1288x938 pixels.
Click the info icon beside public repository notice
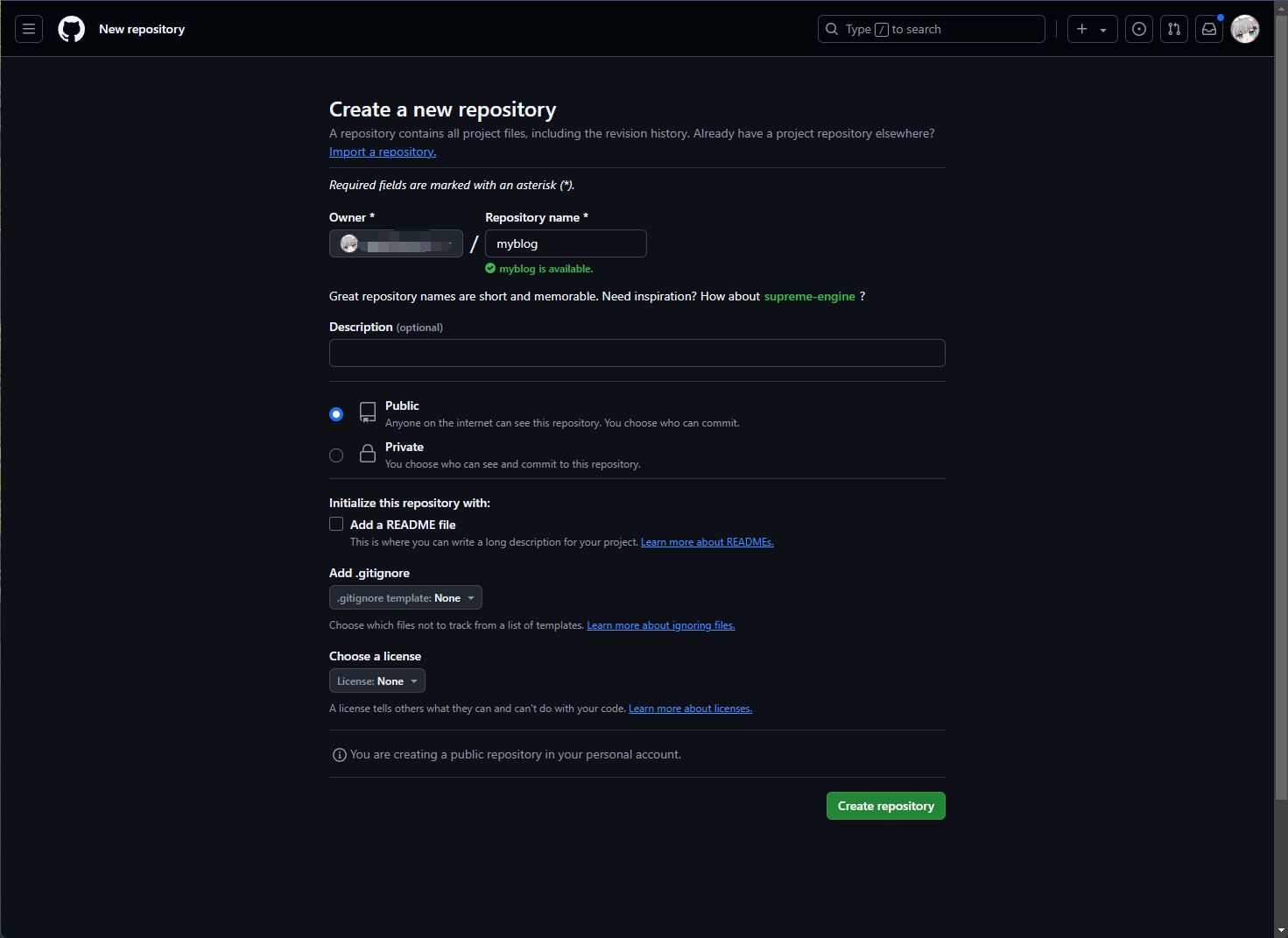point(340,755)
